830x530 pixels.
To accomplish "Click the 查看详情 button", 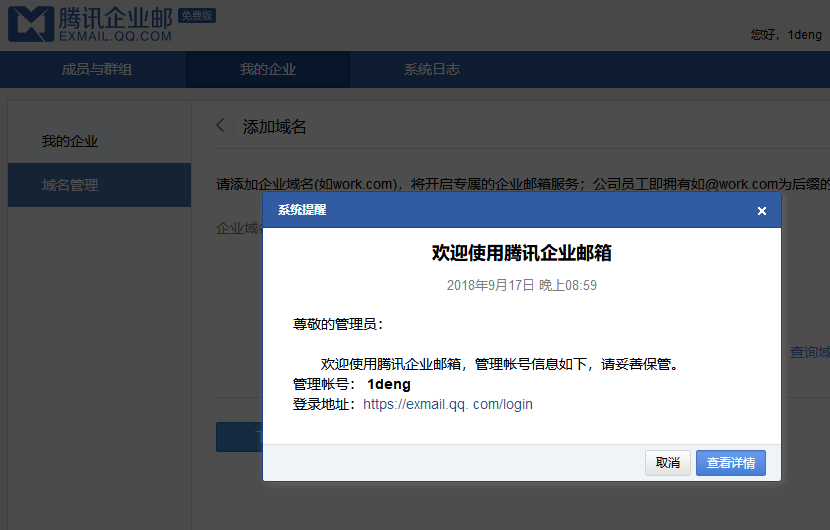I will [730, 463].
